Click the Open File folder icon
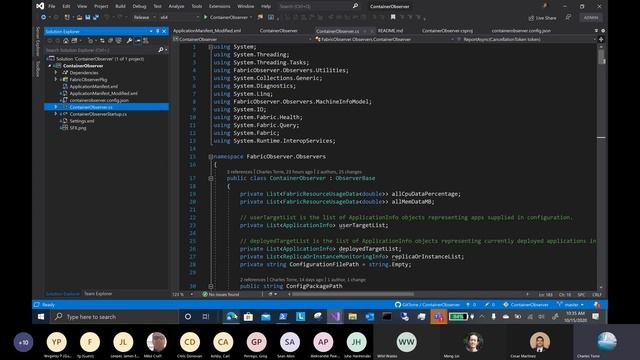 (x=80, y=18)
